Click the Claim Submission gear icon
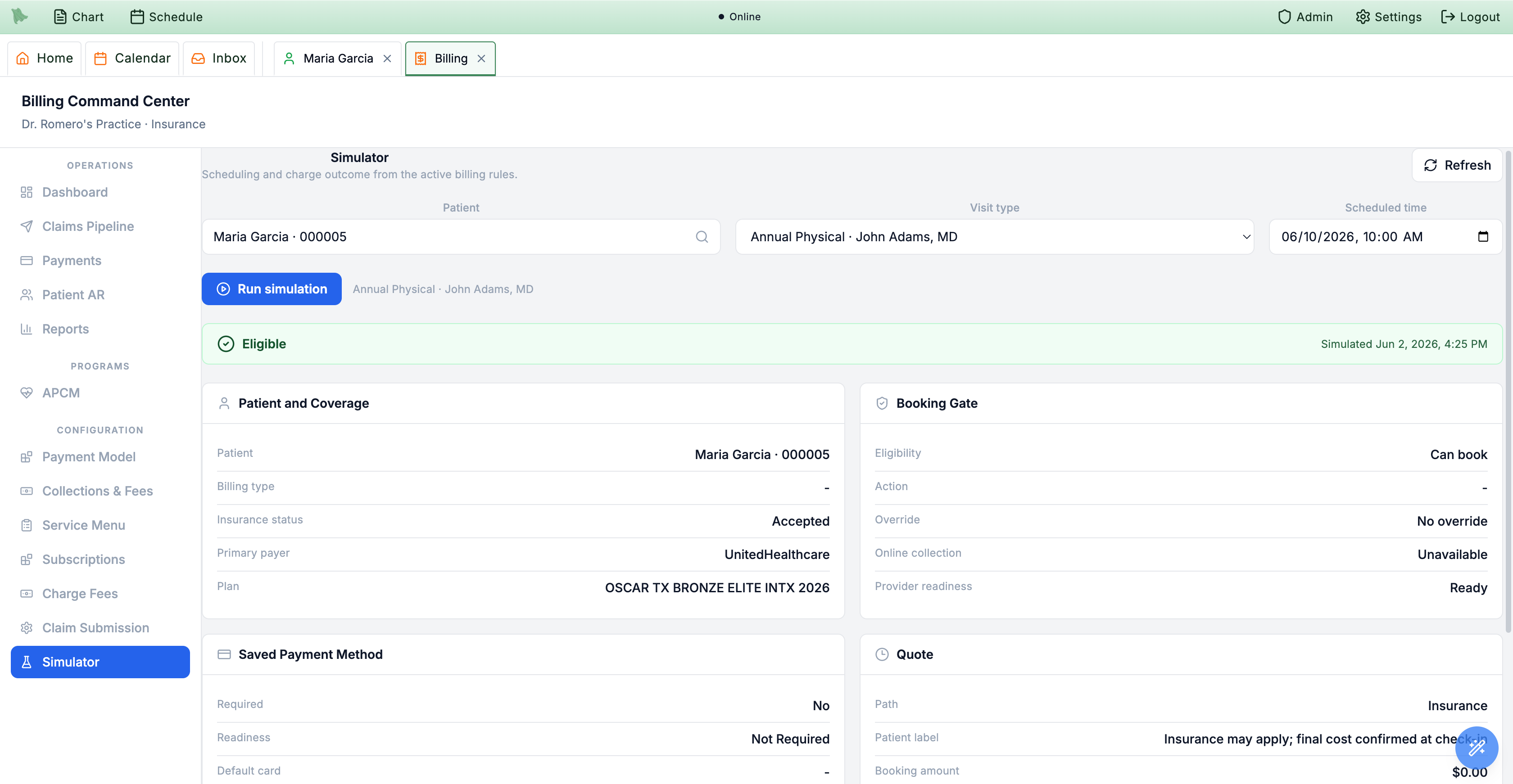The width and height of the screenshot is (1513, 784). pos(27,627)
